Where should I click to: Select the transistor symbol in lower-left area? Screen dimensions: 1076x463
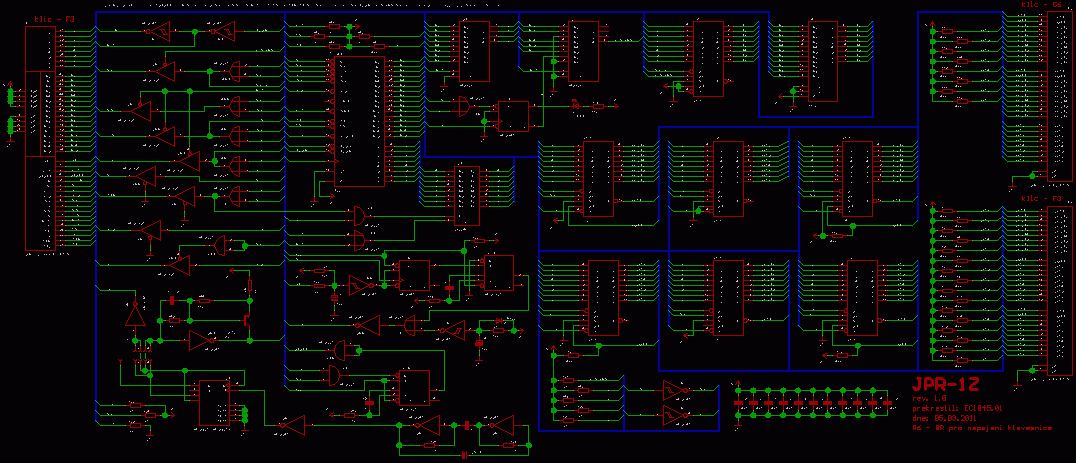pyautogui.click(x=245, y=320)
